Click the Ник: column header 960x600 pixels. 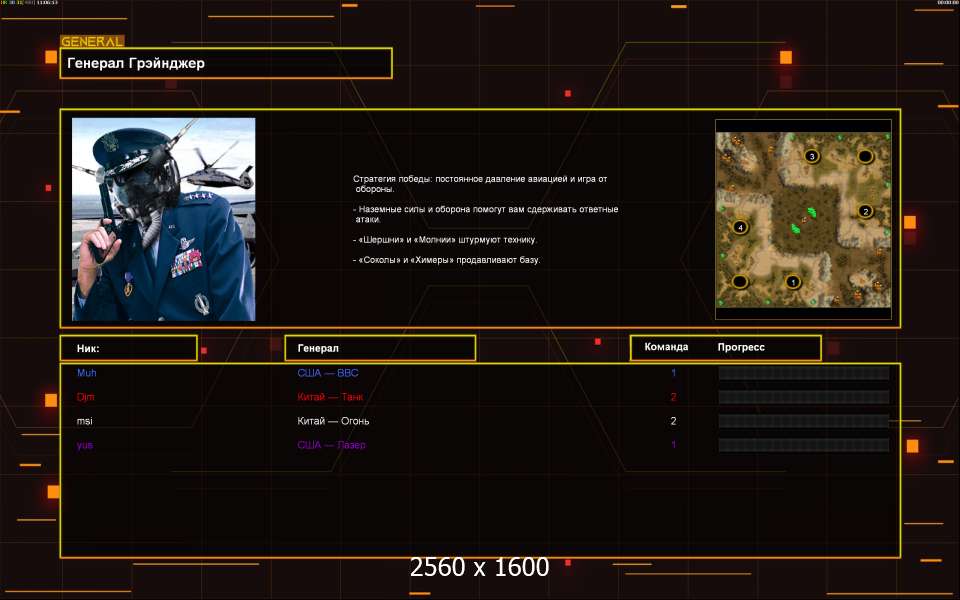coord(128,348)
